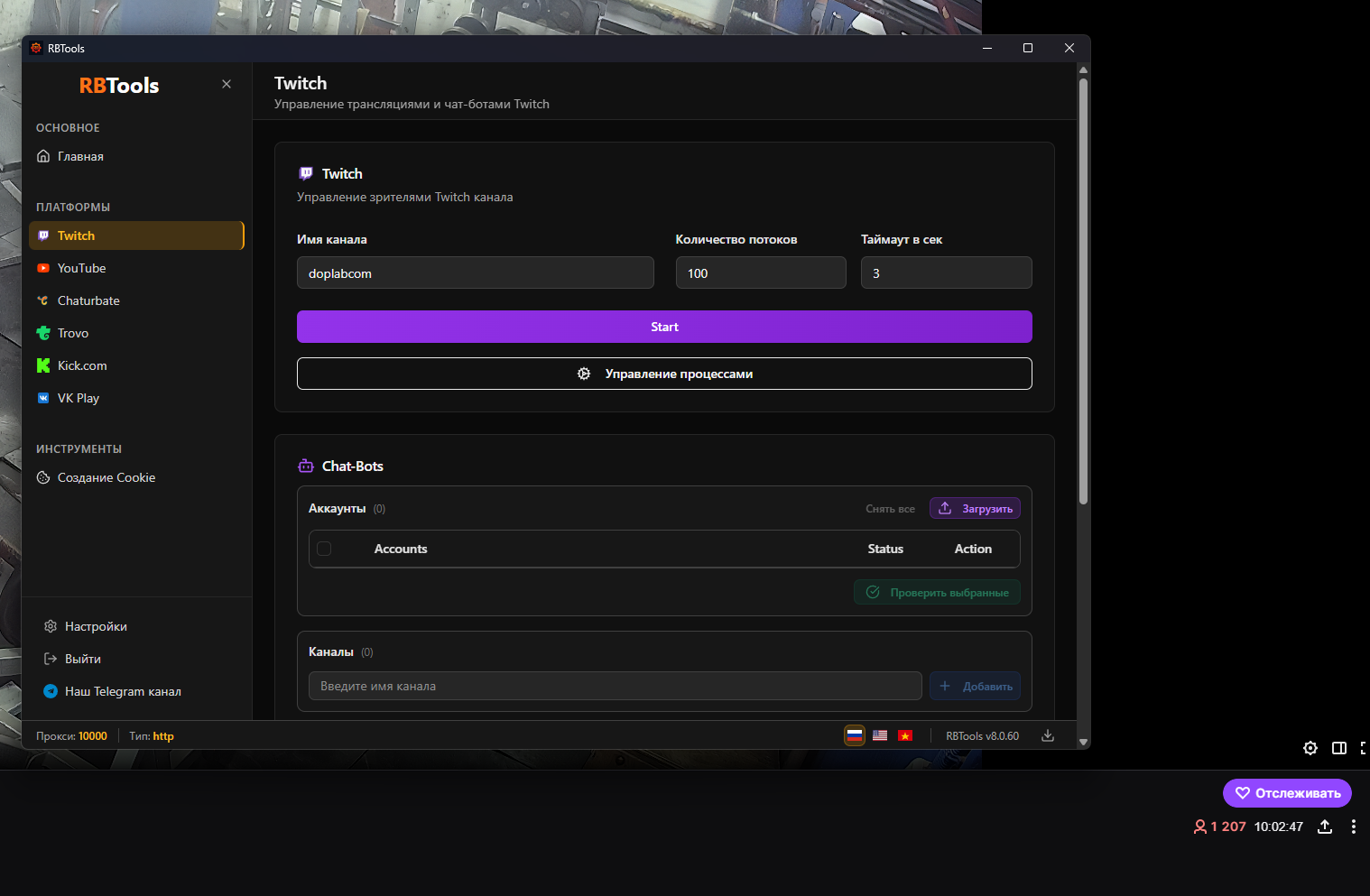Screen dimensions: 1370x896
Task: Open the Создание Cookie tool
Action: click(x=106, y=477)
